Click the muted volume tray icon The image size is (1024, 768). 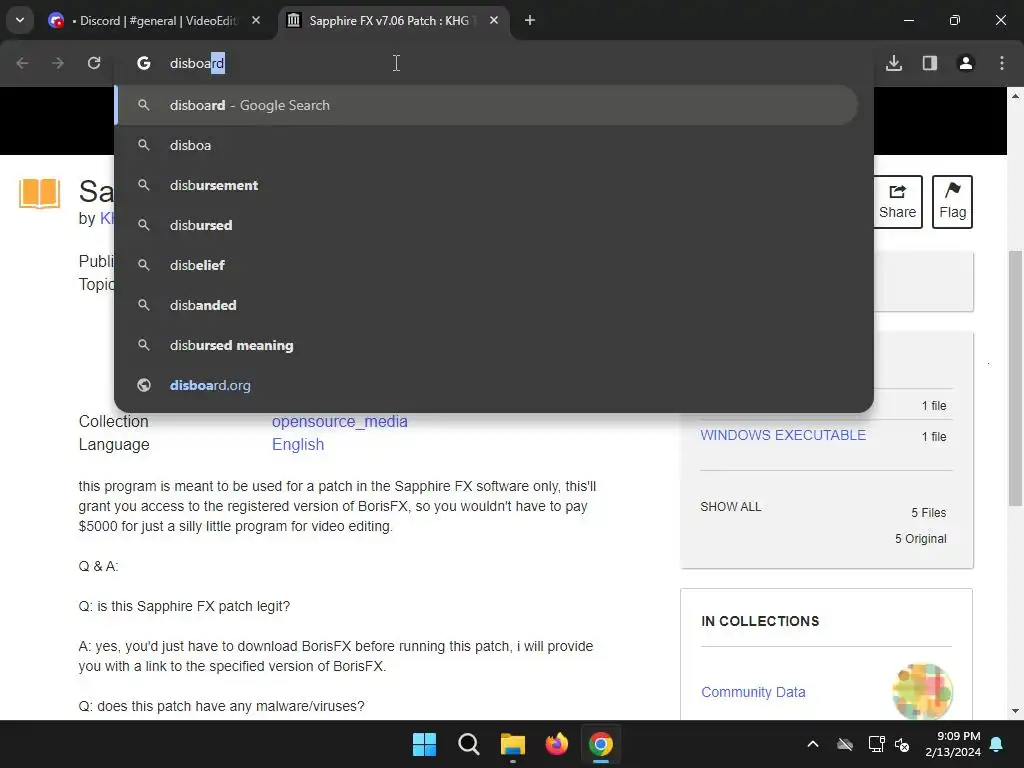[x=903, y=744]
